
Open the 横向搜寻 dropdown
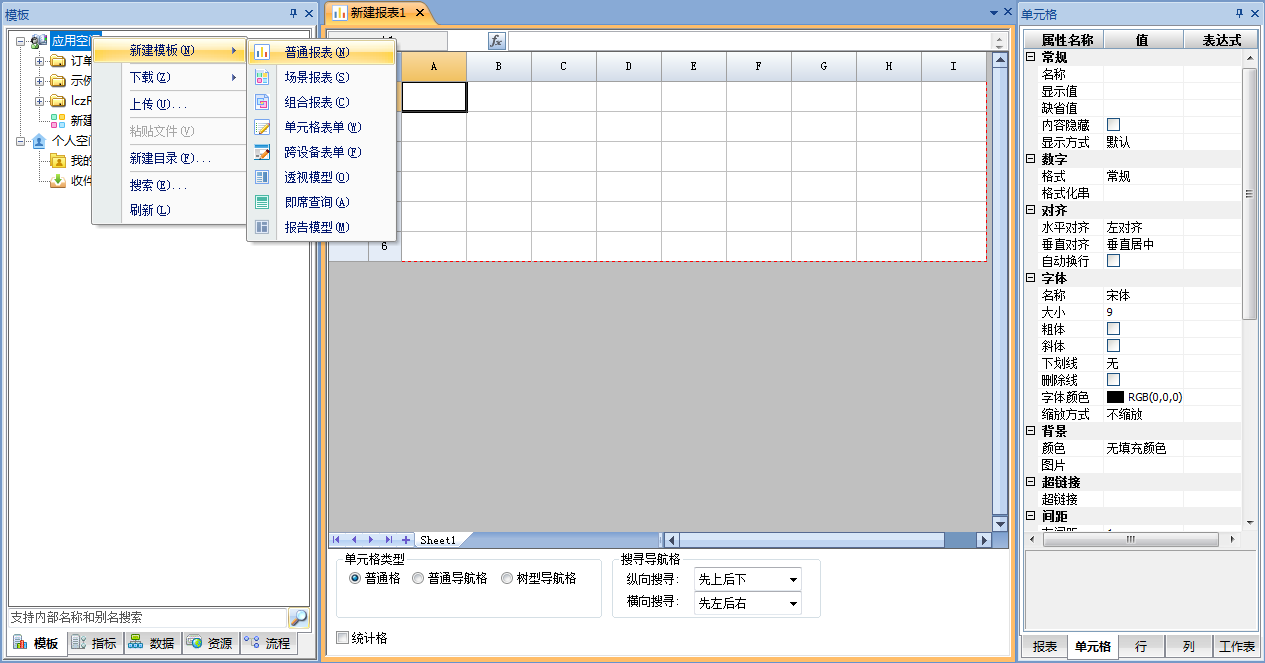point(747,603)
